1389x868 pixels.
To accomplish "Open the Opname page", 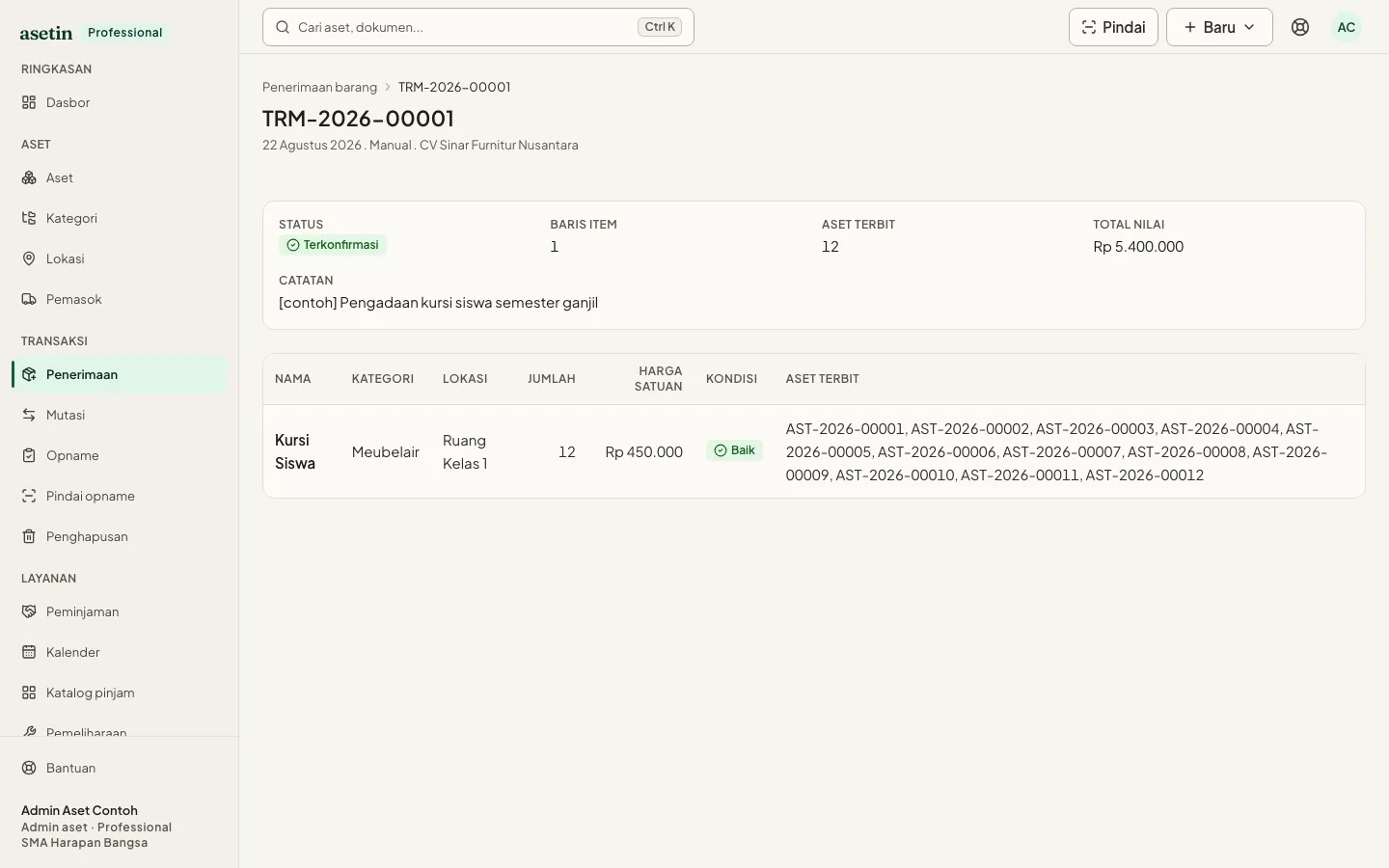I will (119, 455).
